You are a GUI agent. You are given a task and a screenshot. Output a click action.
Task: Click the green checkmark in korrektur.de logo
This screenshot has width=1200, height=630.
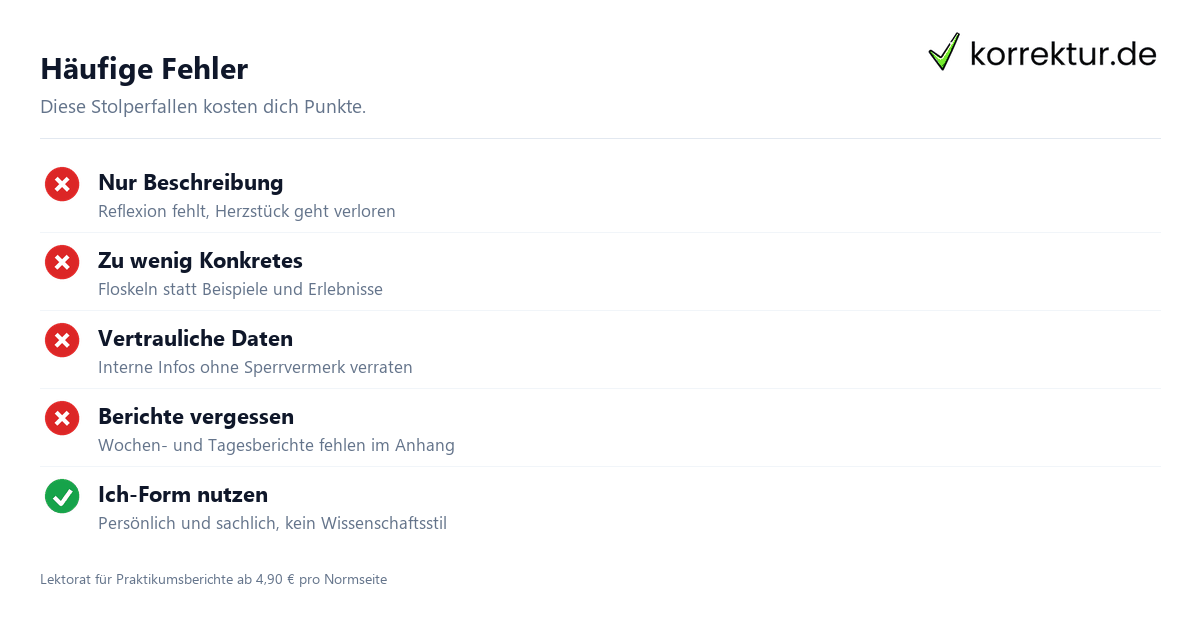[944, 51]
